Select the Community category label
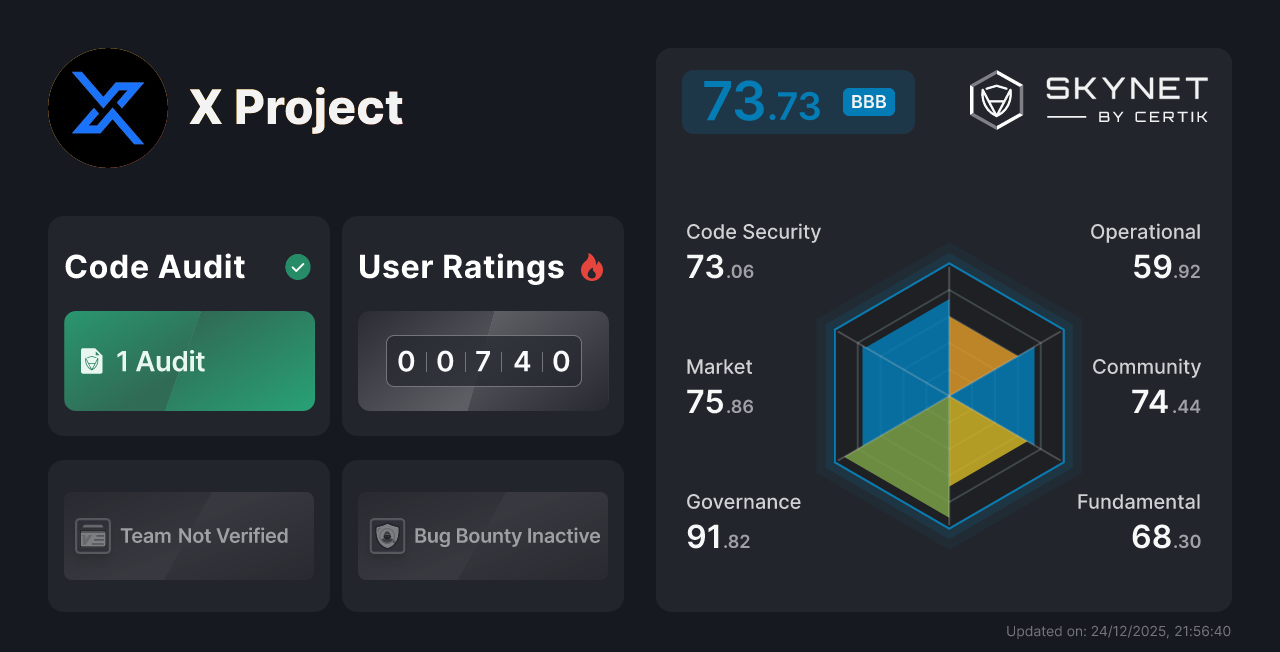The image size is (1280, 652). 1146,367
